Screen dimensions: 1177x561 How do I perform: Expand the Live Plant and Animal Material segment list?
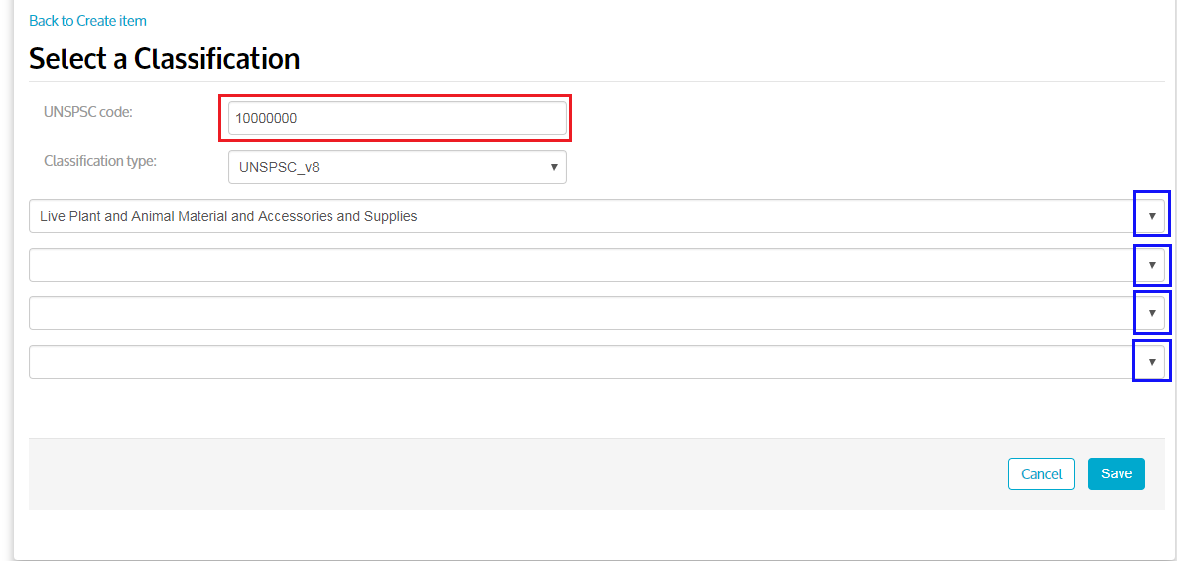coord(597,216)
